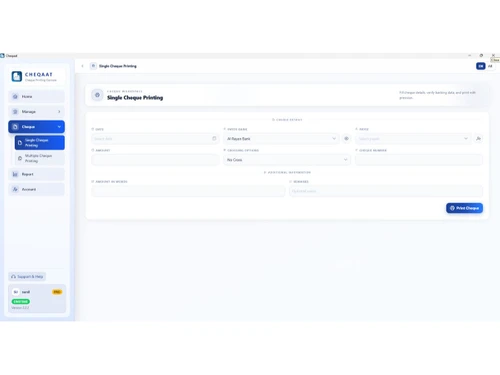This screenshot has width=500, height=375.
Task: Click the add payee person icon
Action: (478, 139)
